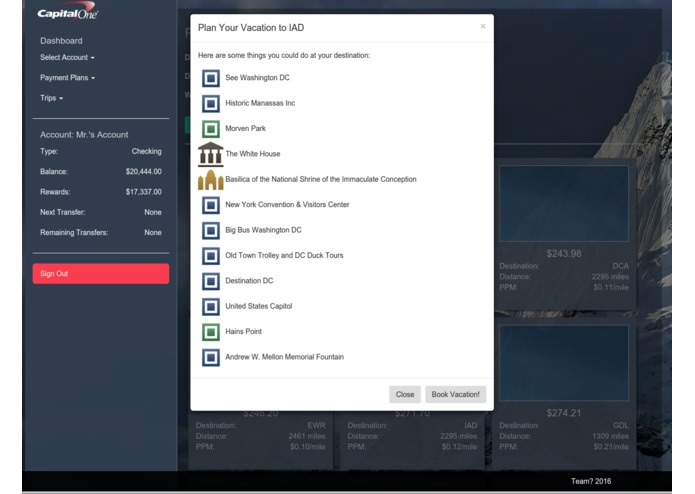
Task: Open the Payment Plans dropdown
Action: pyautogui.click(x=67, y=78)
